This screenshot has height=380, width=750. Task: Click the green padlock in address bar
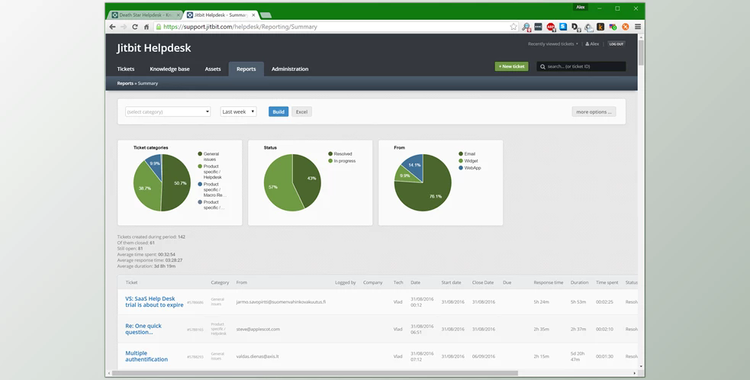click(158, 27)
